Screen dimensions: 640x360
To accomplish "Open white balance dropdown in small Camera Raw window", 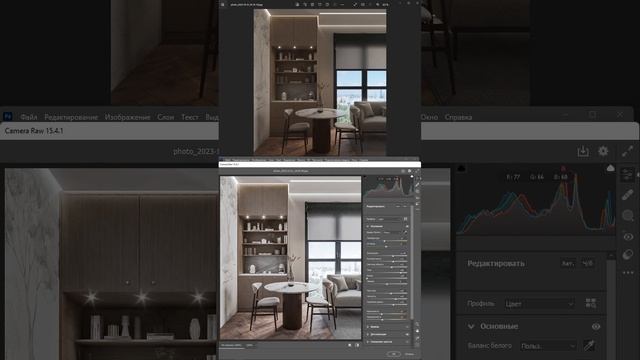I will coord(391,233).
